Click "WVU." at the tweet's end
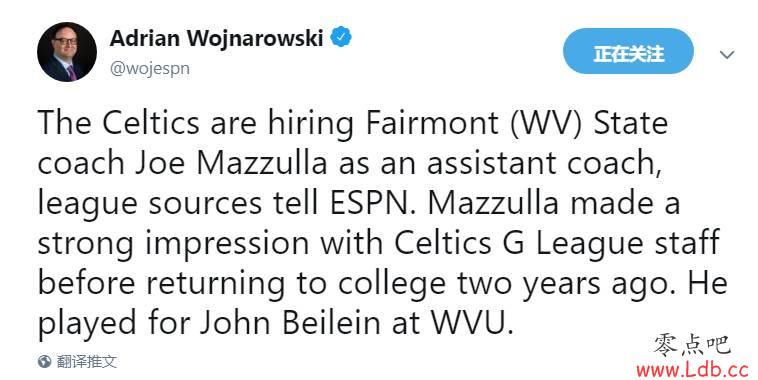 point(472,322)
